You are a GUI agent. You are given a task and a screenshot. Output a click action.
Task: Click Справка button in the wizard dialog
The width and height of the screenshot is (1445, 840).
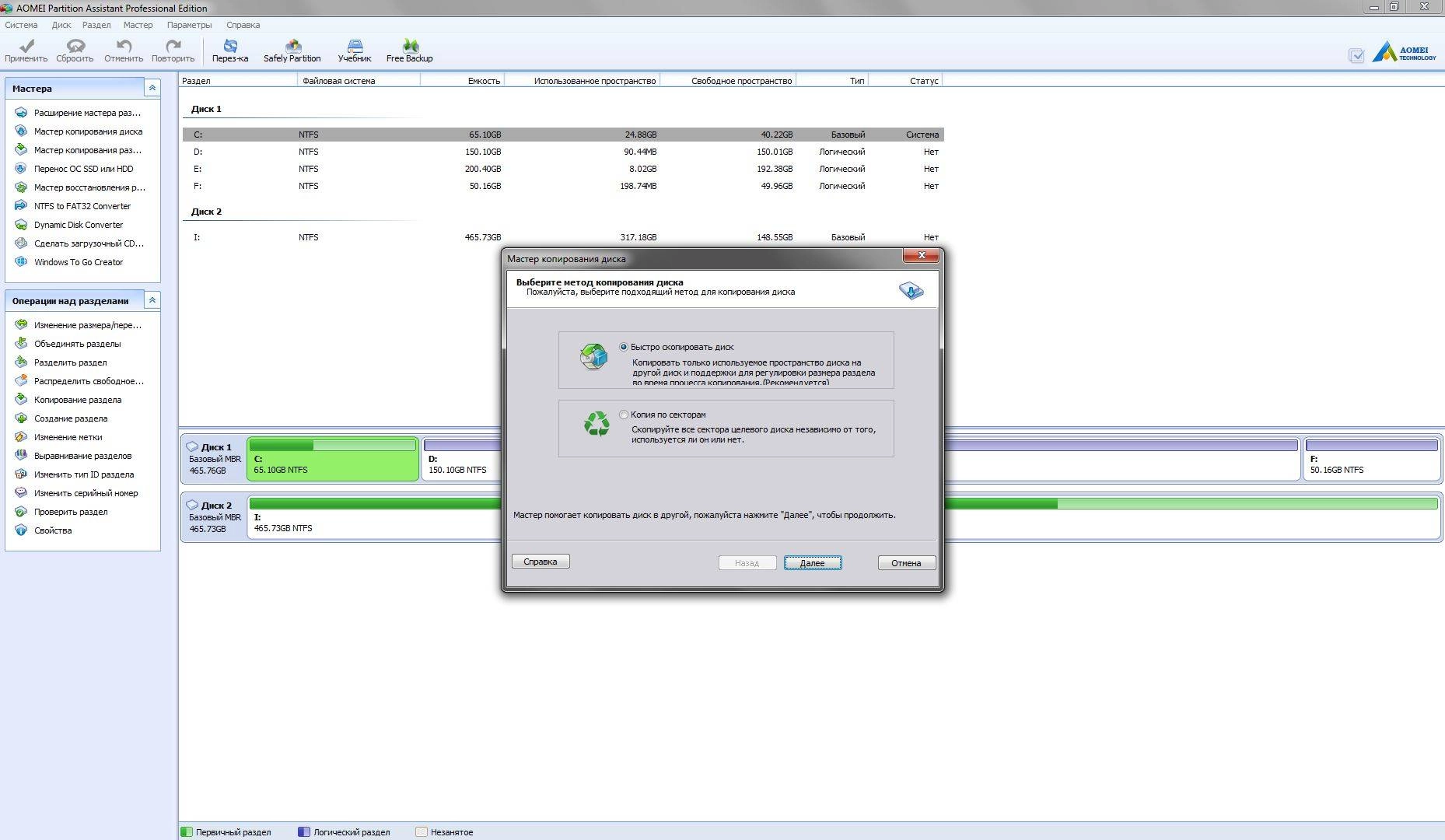point(541,562)
